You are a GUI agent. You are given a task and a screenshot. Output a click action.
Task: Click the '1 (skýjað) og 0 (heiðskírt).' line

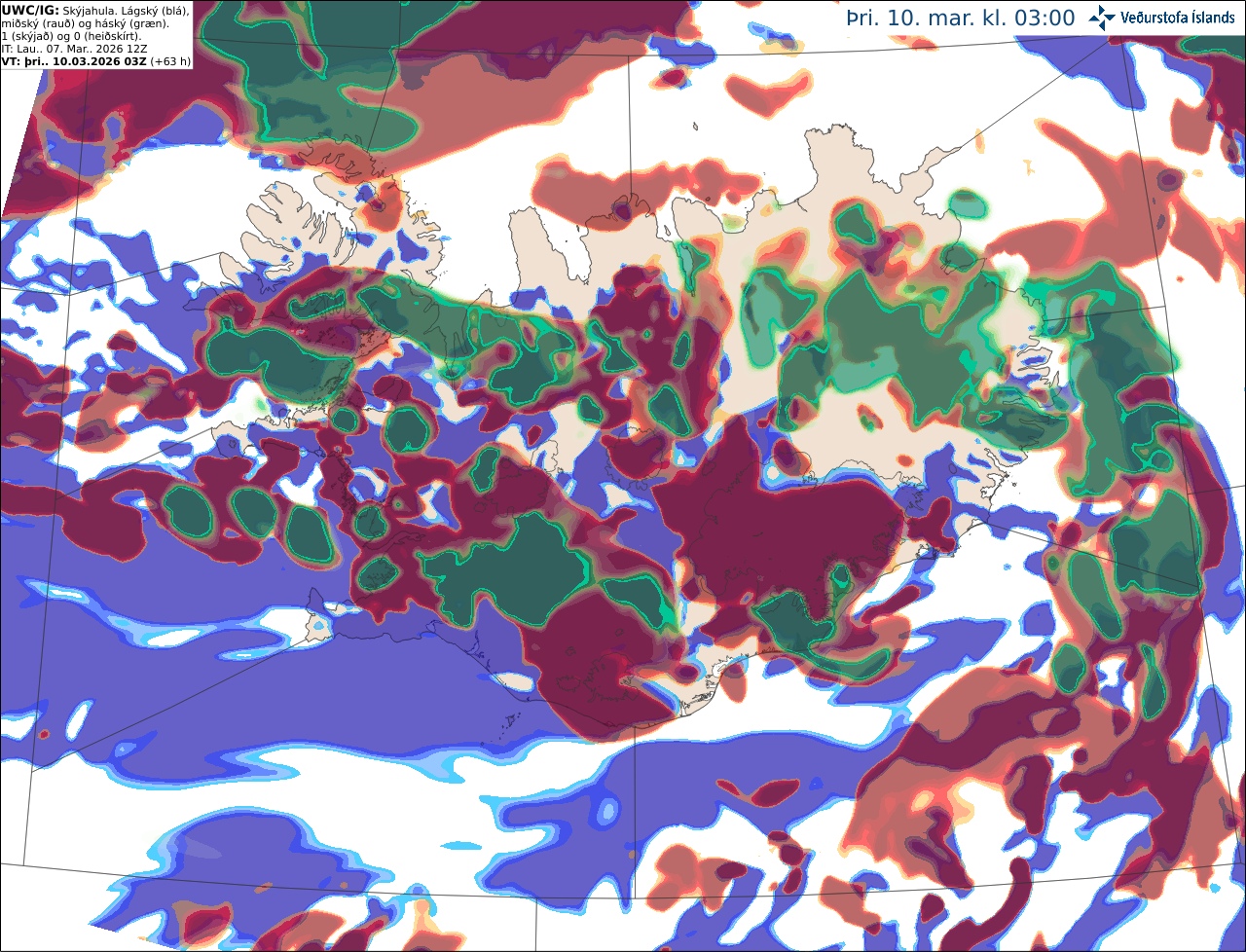(x=71, y=36)
